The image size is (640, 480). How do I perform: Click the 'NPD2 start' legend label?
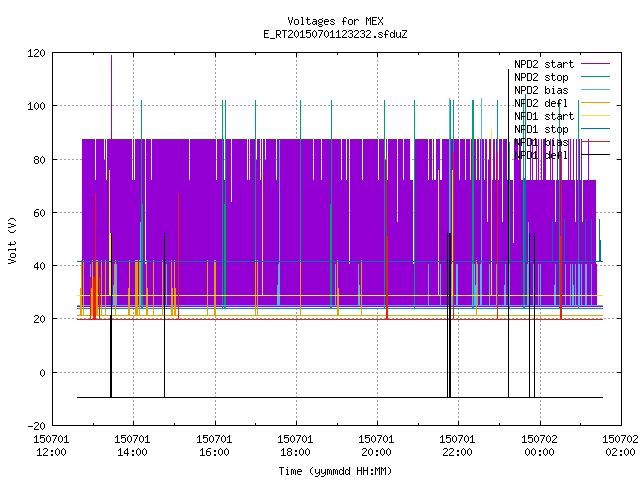click(544, 64)
